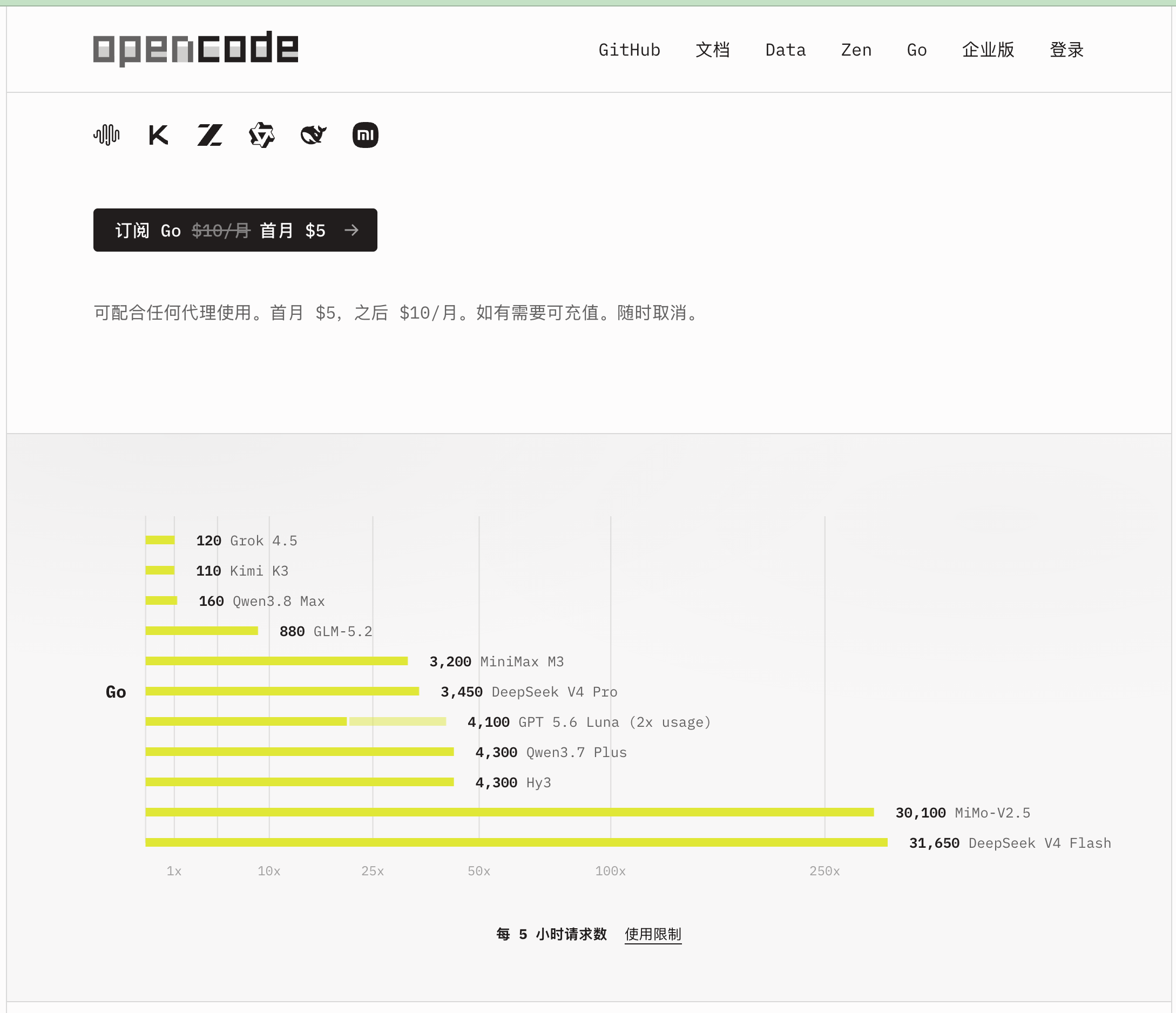
Task: Click the 250x axis label
Action: [x=824, y=871]
